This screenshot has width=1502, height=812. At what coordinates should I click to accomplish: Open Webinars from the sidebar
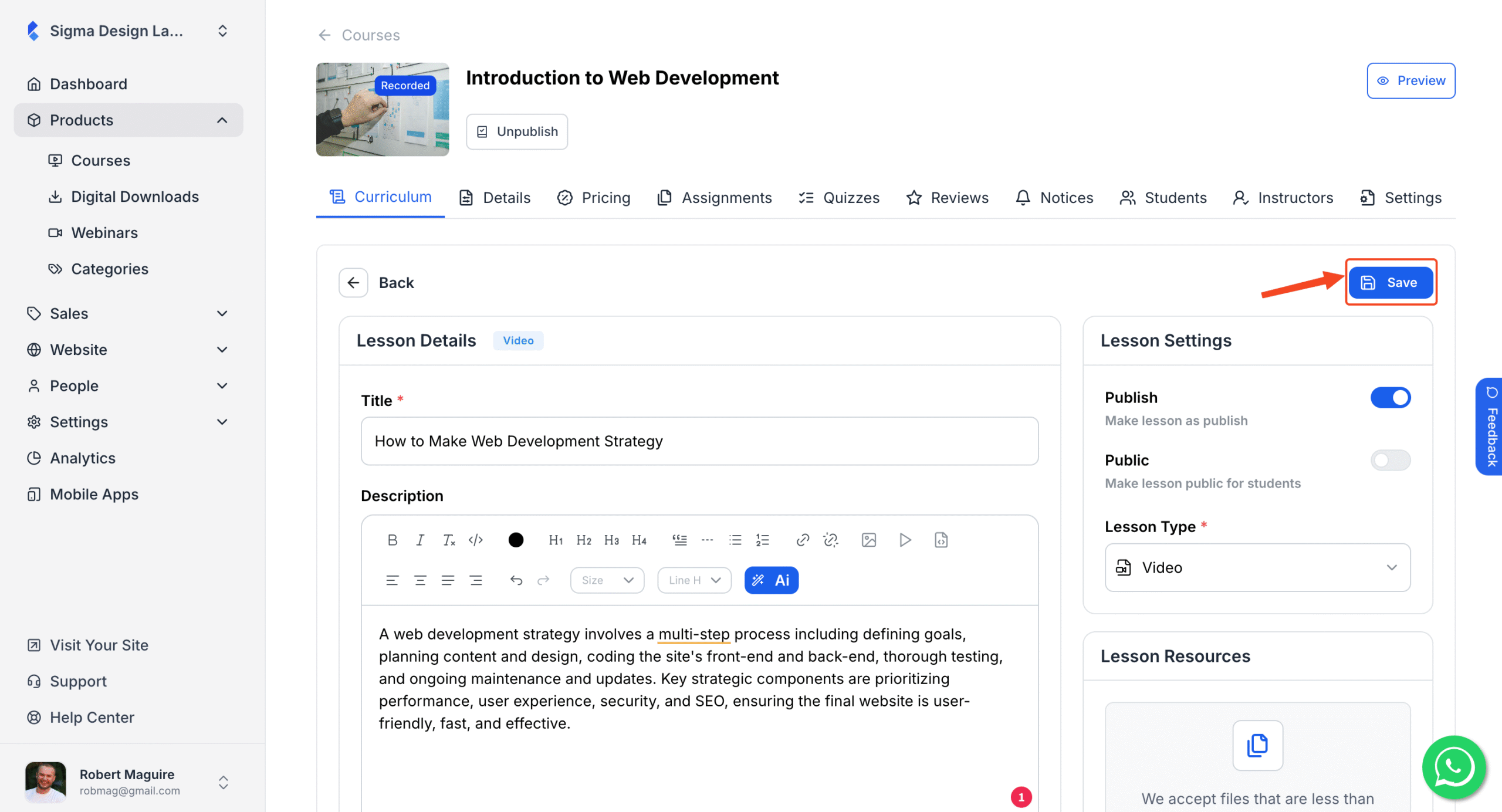click(104, 232)
